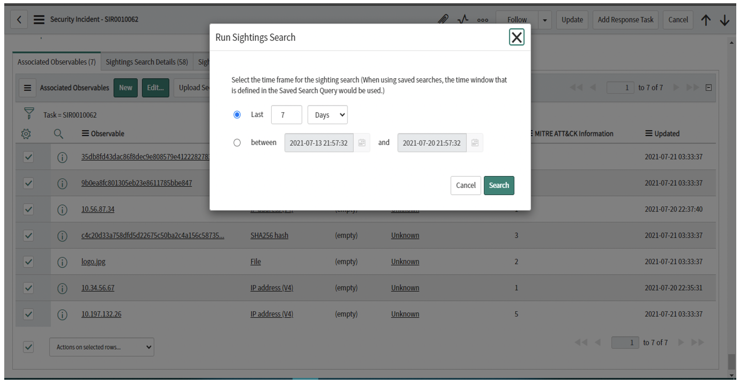
Task: Close the Run Sightings Search dialog
Action: pos(516,37)
